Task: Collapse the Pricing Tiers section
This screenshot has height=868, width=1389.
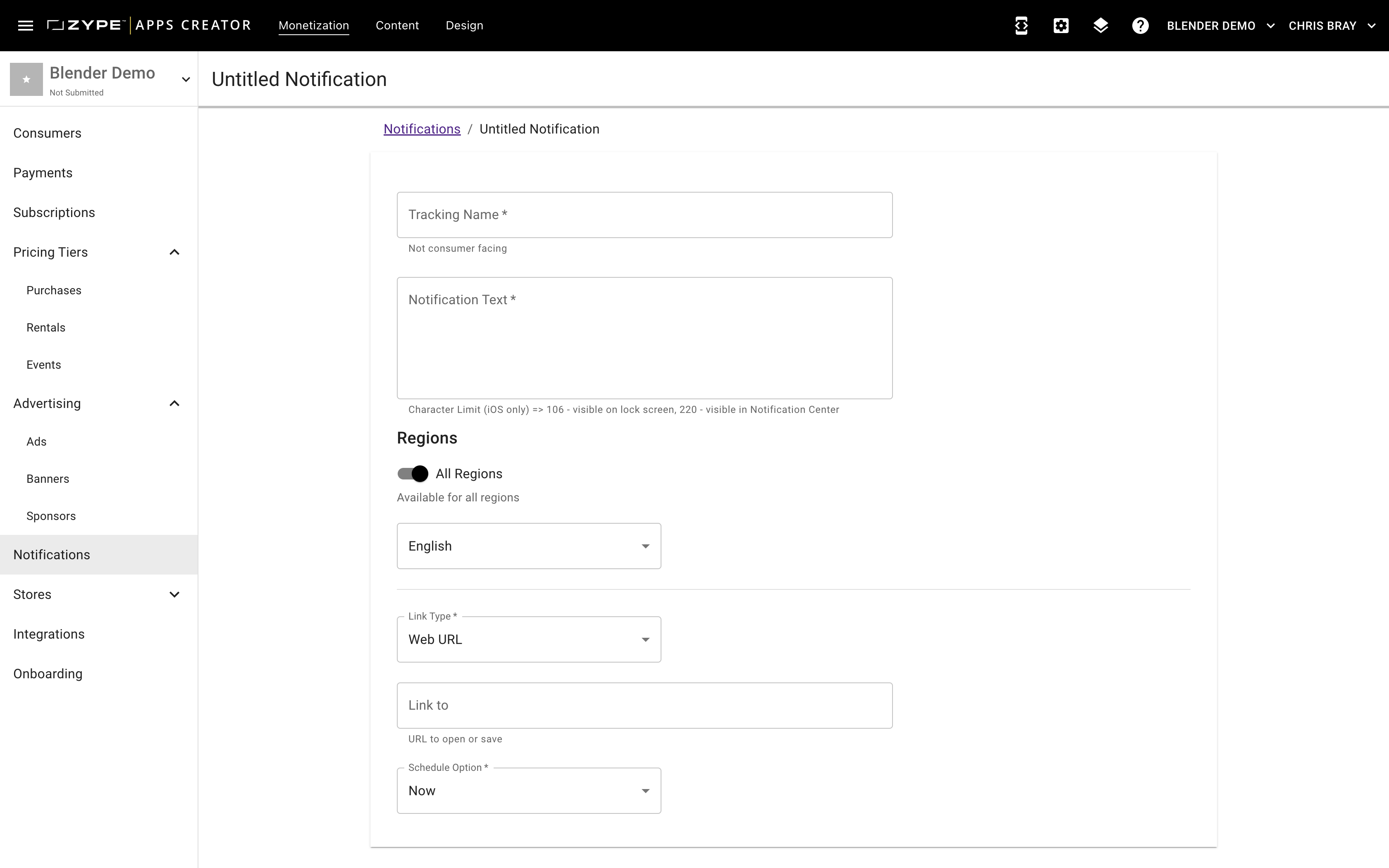Action: tap(174, 252)
